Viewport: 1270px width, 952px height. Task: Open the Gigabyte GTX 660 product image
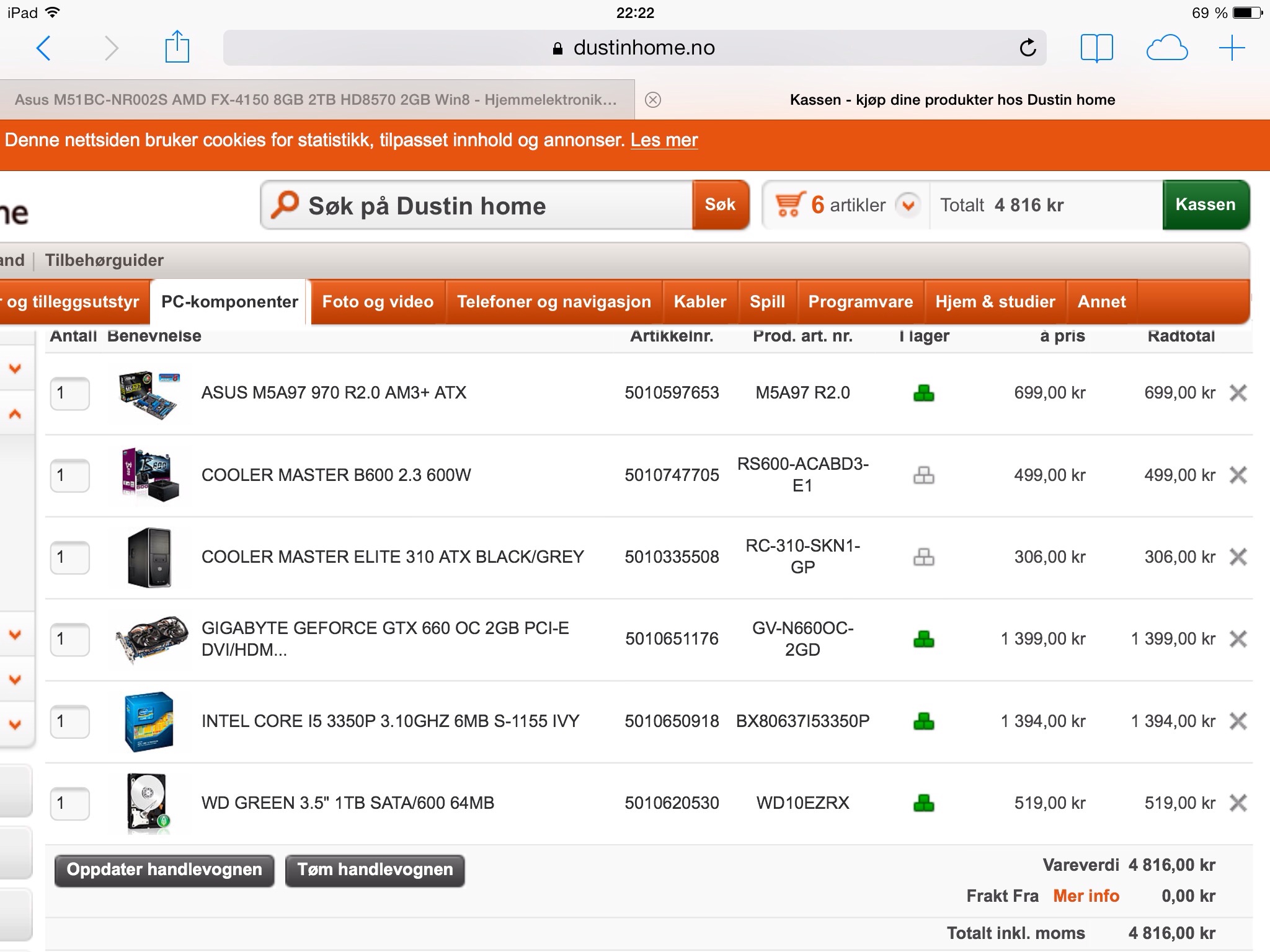[151, 639]
